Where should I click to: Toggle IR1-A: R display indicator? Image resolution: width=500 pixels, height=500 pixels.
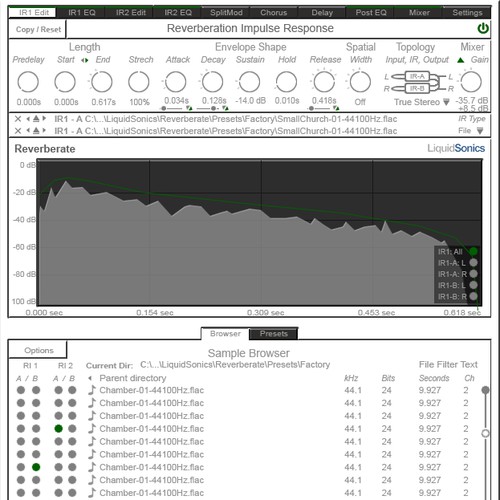pyautogui.click(x=473, y=274)
